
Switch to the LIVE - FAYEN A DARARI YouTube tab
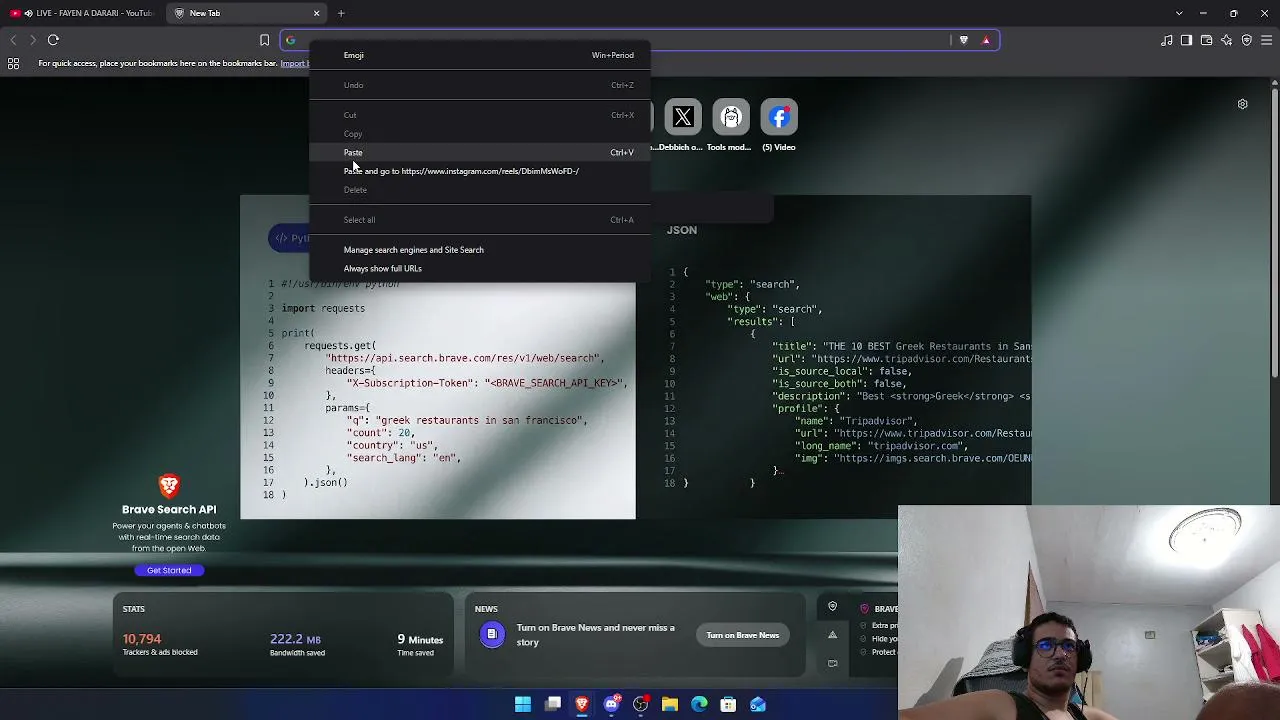(82, 13)
